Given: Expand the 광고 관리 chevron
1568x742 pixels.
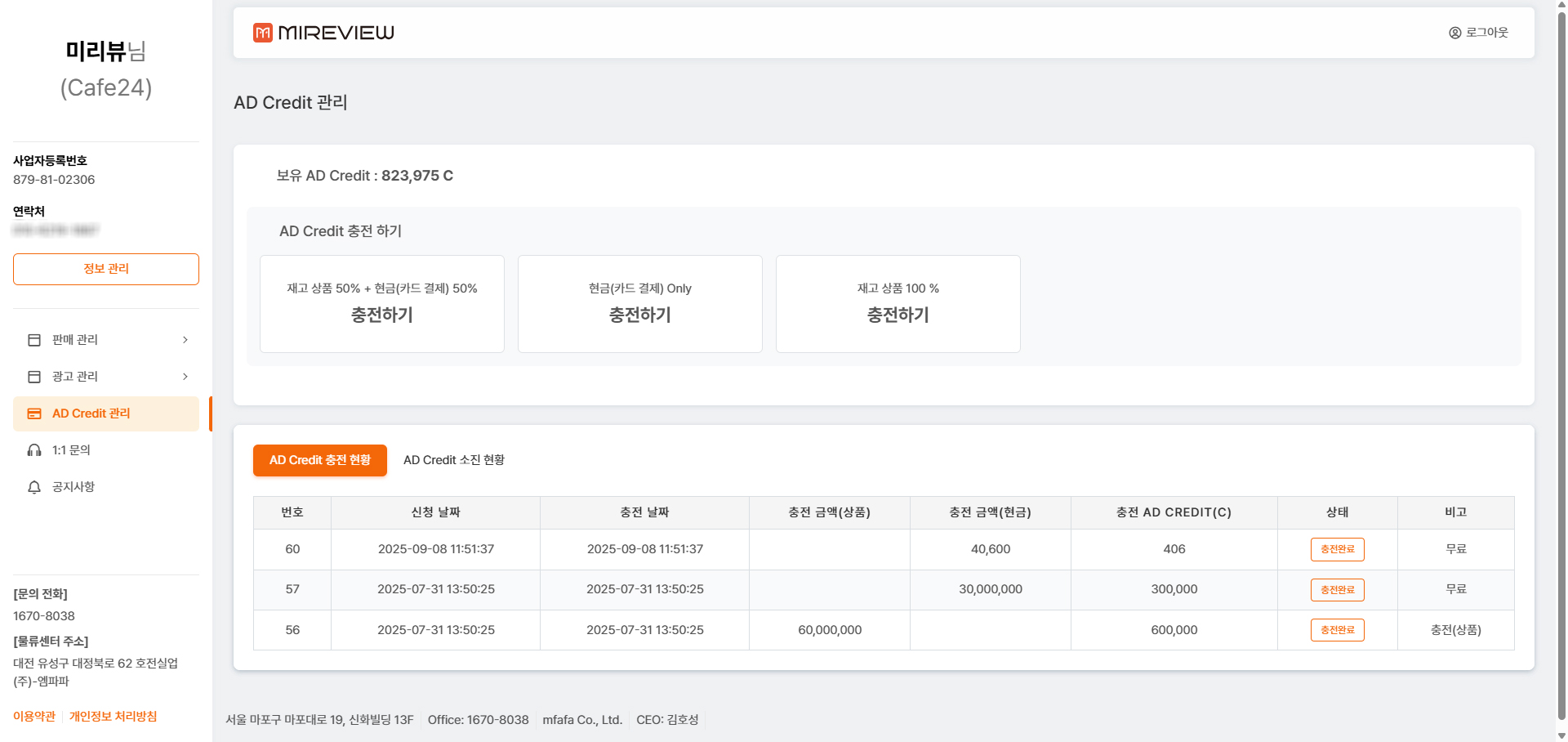Looking at the screenshot, I should 185,377.
